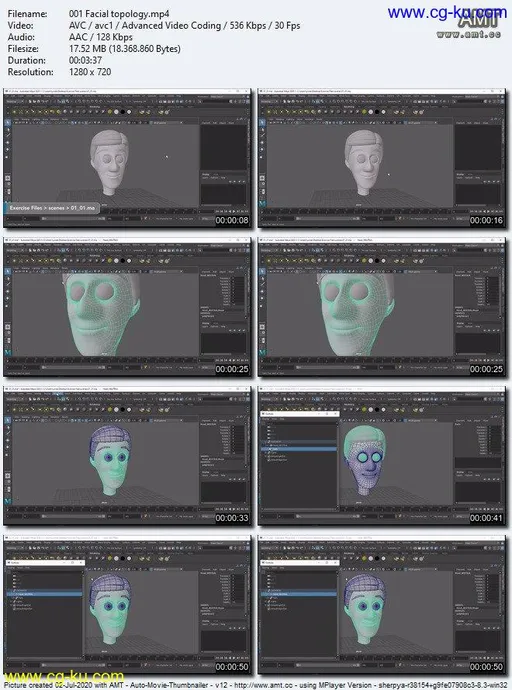Click the resolution value '1280 x 720'
The height and width of the screenshot is (690, 512).
click(90, 72)
